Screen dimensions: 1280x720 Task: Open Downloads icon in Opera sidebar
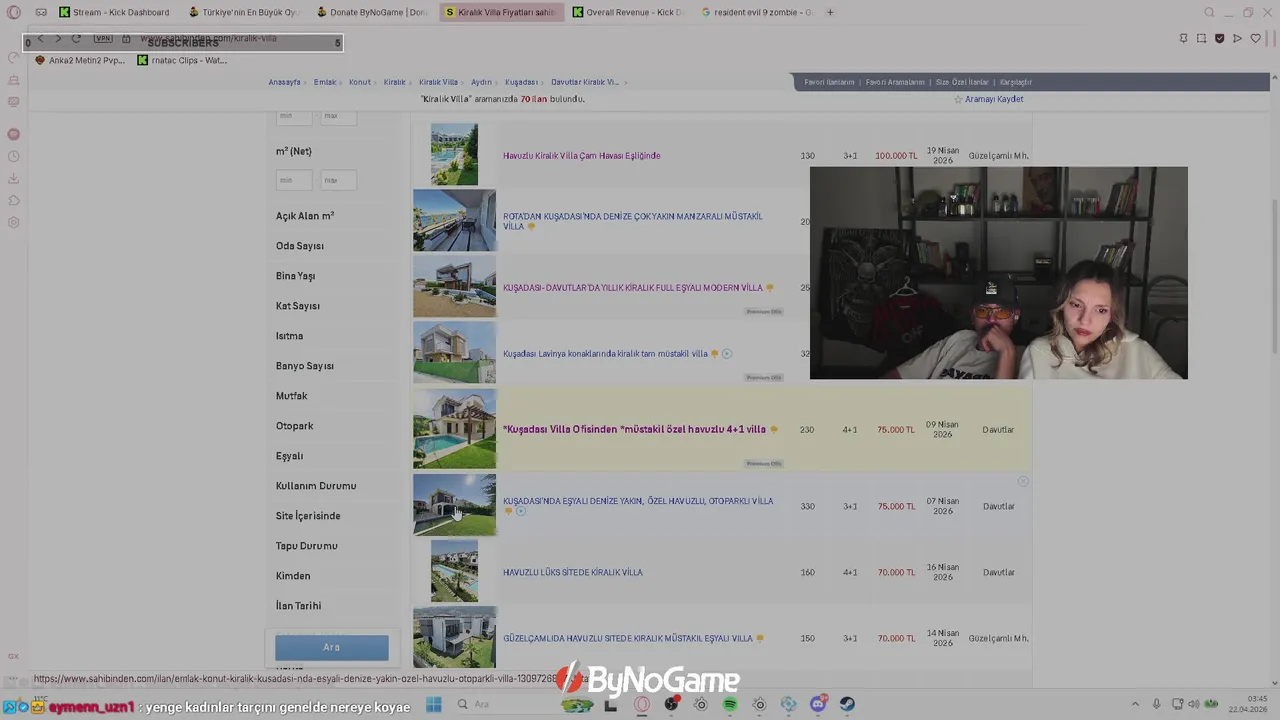(13, 178)
